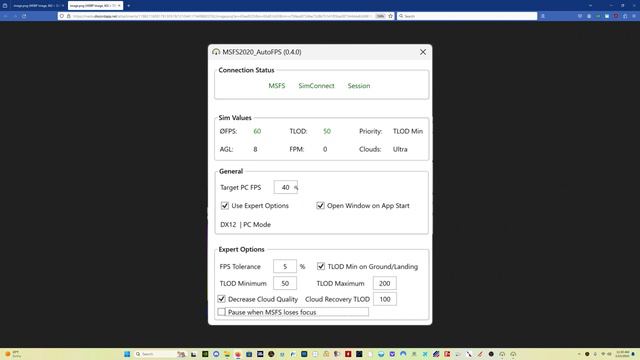Click the MSFS connection status label
Image resolution: width=640 pixels, height=360 pixels.
(277, 86)
